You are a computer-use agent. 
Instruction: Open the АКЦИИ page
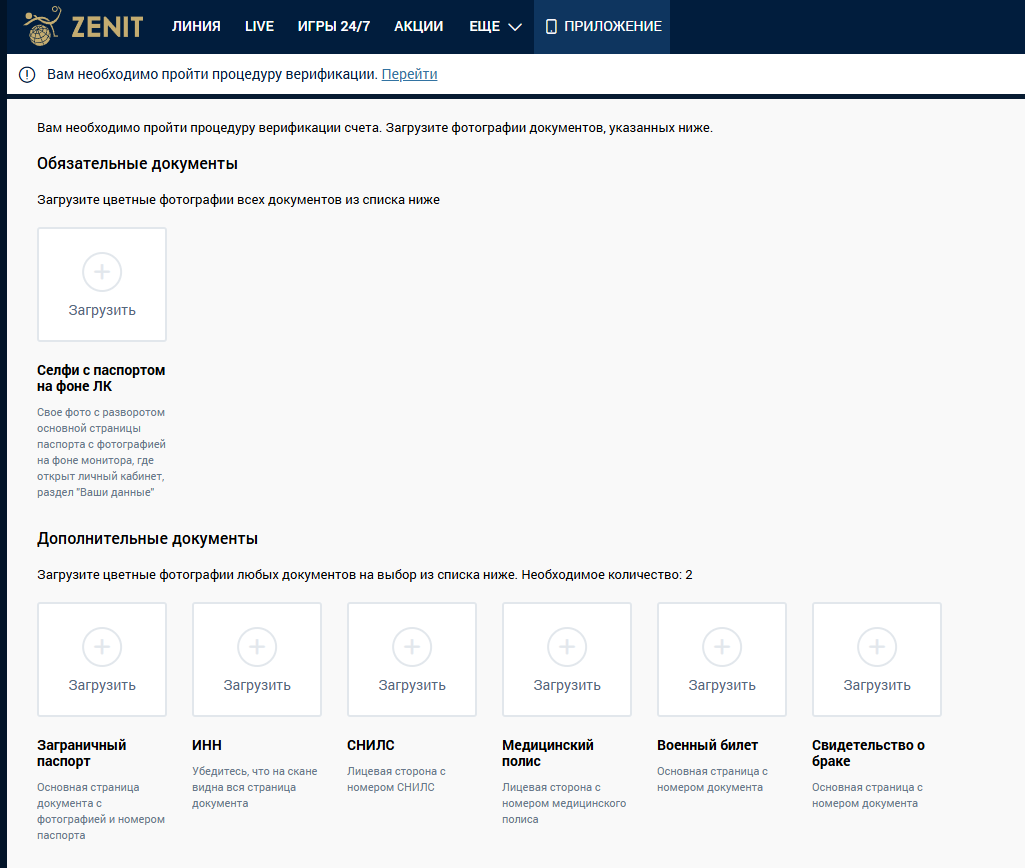coord(419,27)
